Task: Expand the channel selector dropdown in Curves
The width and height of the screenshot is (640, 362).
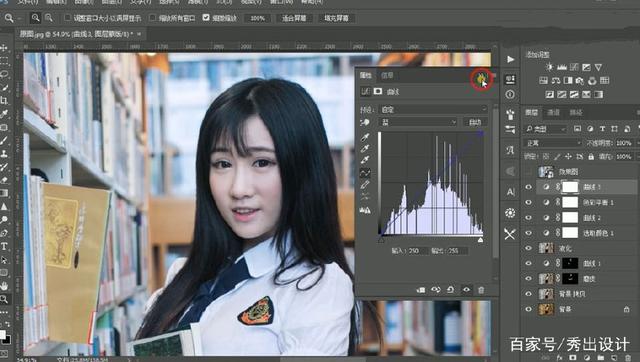Action: tap(418, 122)
